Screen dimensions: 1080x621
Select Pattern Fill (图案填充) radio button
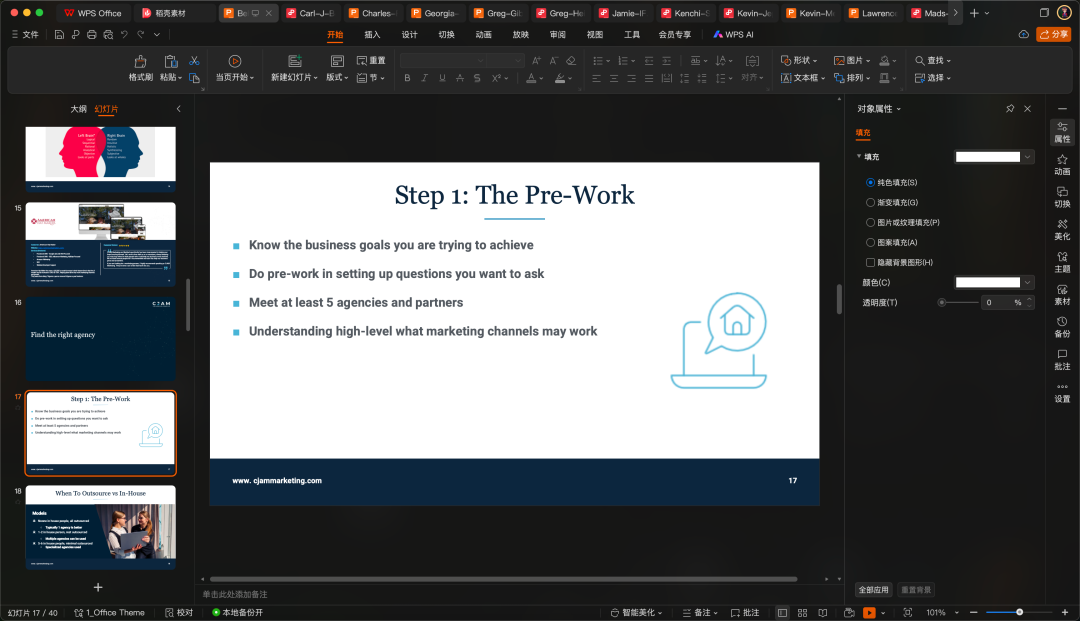(870, 242)
